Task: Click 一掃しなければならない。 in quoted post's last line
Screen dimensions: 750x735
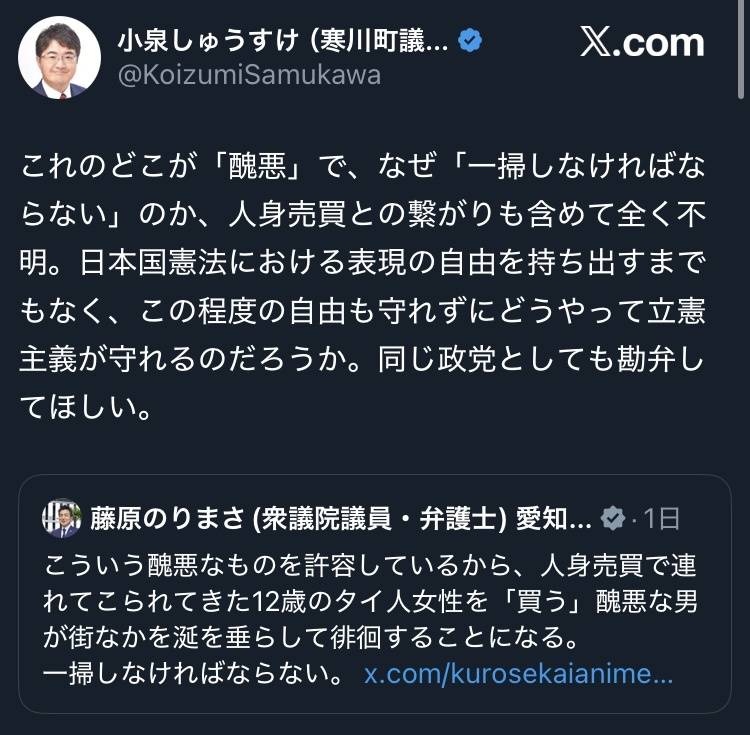Action: coord(192,673)
